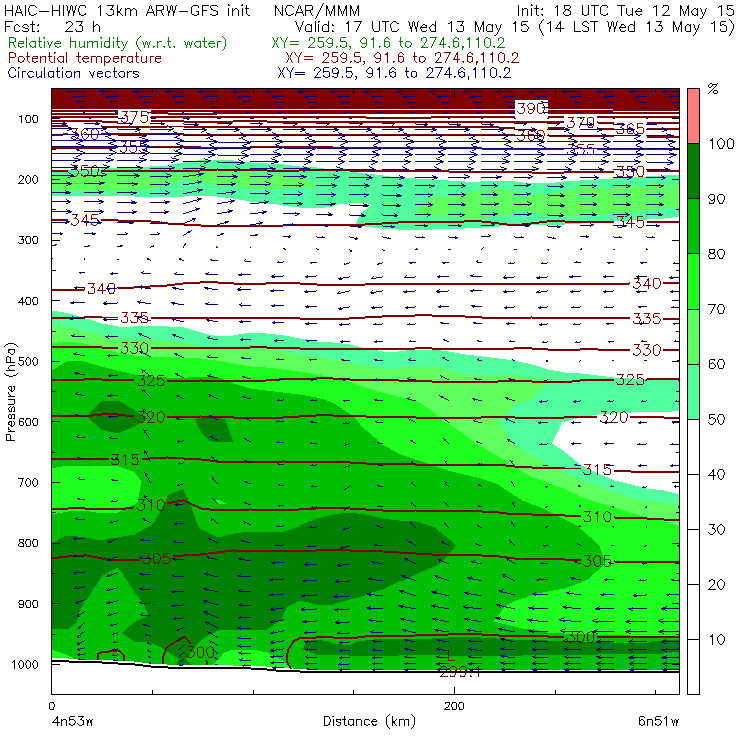740x740 pixels.
Task: Select green 'Relative humidity (w.r.t. water)' label
Action: pos(117,43)
